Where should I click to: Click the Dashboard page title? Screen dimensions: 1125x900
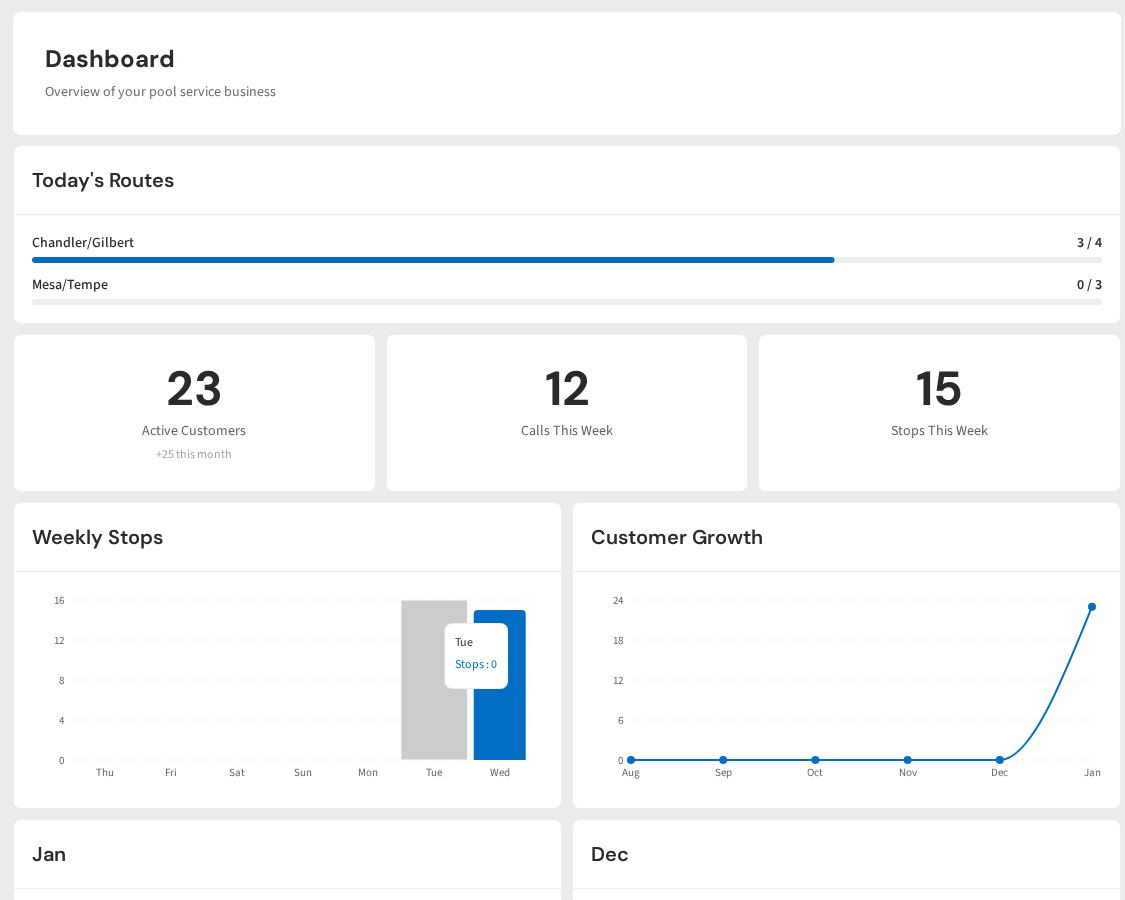pos(109,59)
